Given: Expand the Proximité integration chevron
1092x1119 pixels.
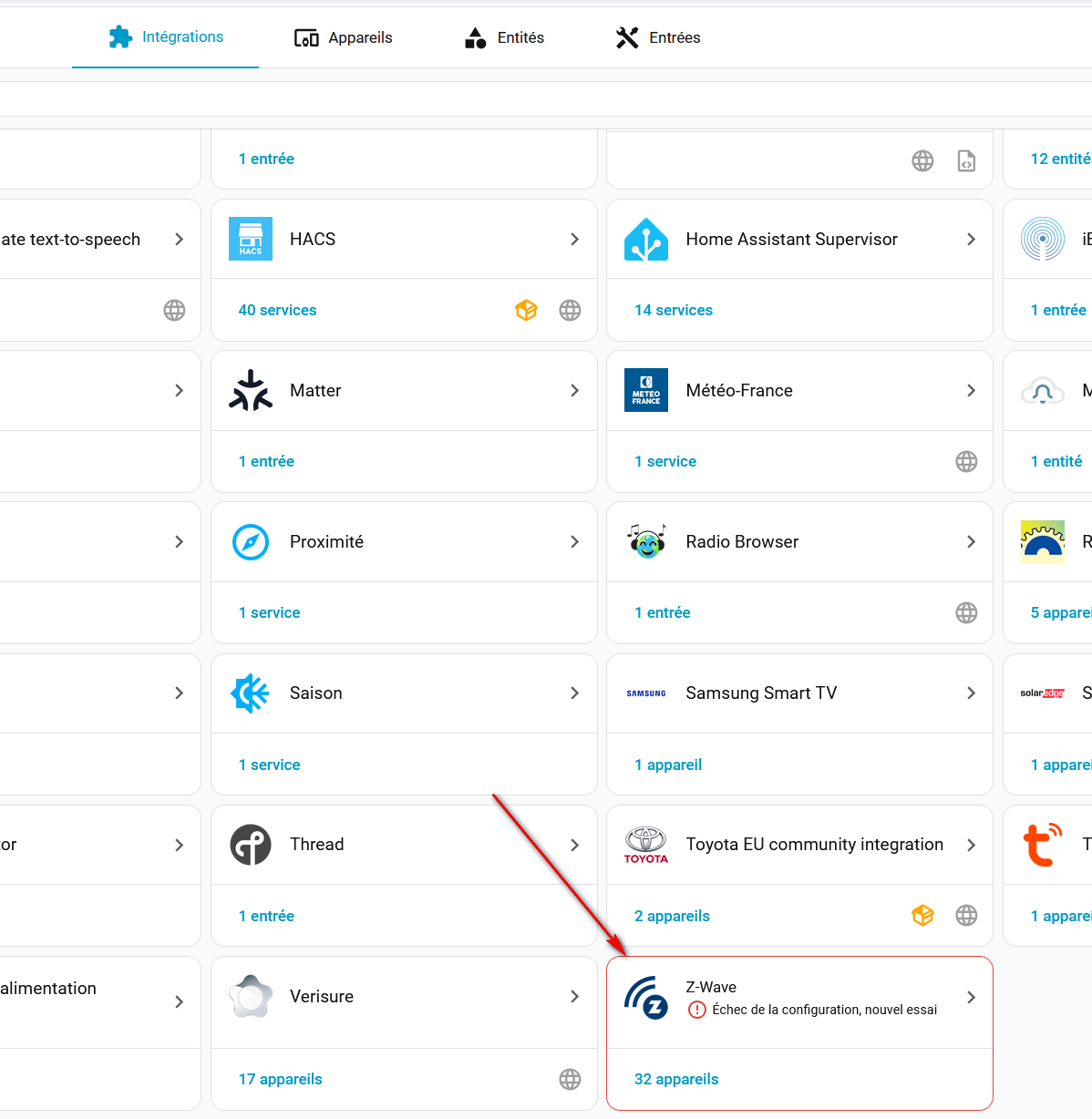Looking at the screenshot, I should [x=574, y=542].
